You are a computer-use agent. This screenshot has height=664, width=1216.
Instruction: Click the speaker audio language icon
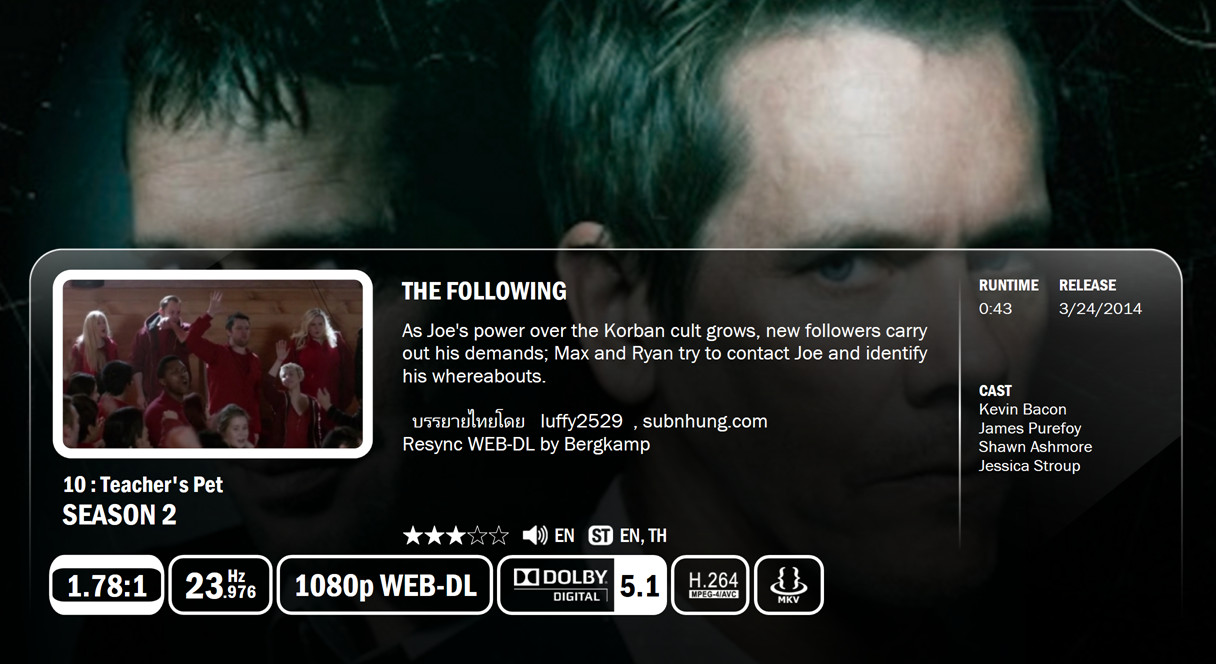(535, 535)
